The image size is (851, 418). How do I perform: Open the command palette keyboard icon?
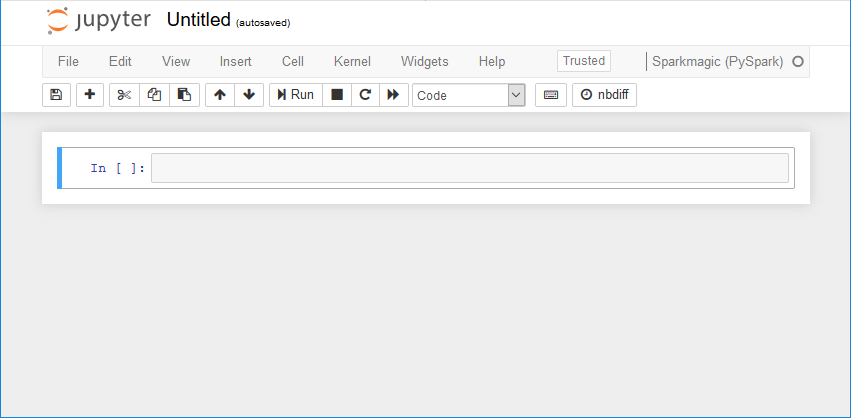[551, 95]
